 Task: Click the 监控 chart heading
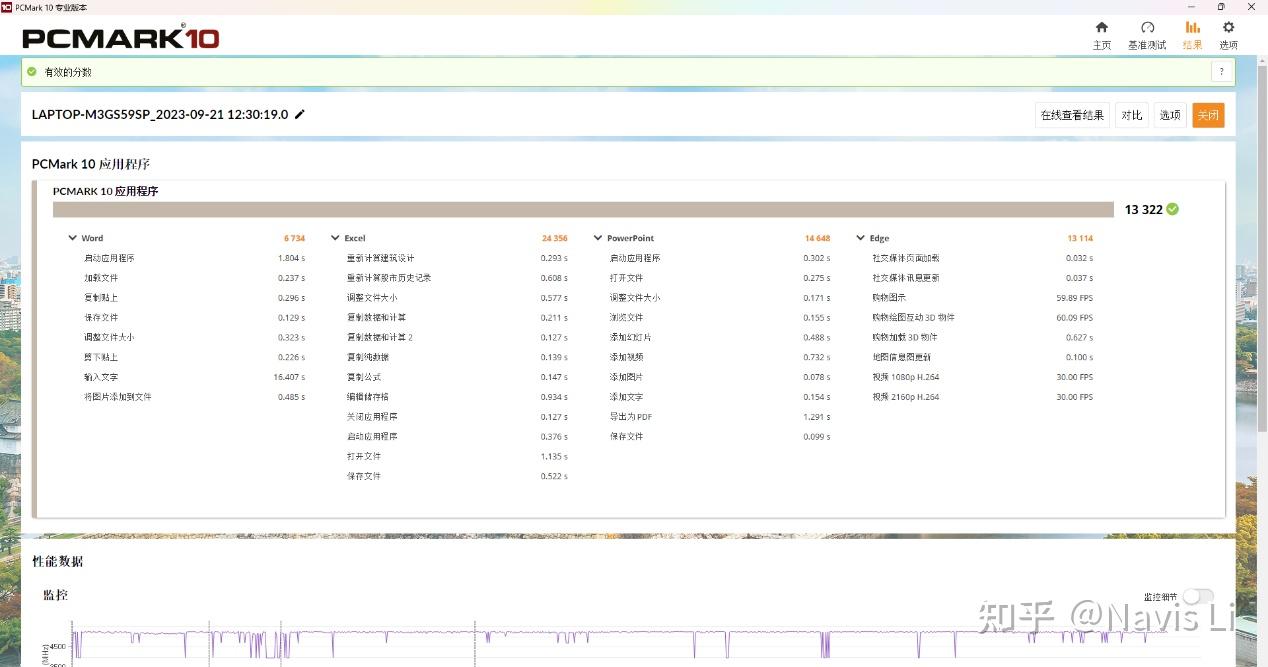pos(55,595)
